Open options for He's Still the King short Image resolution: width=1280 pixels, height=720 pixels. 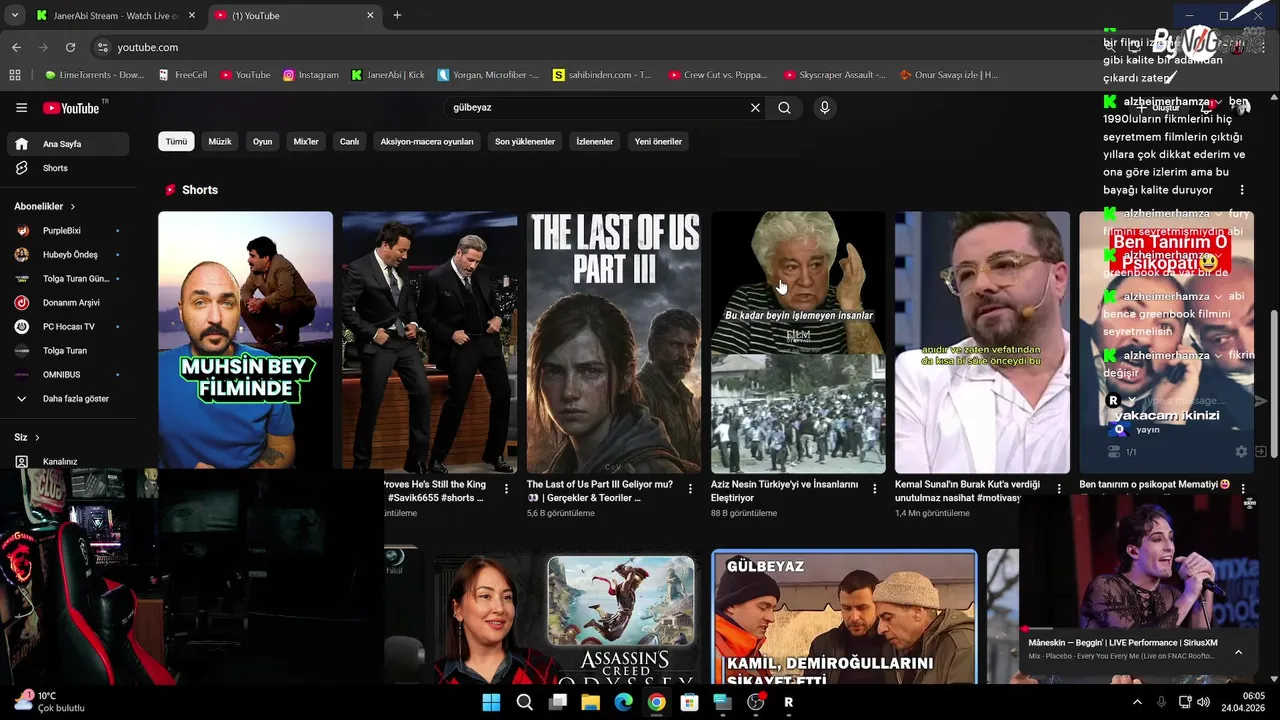coord(507,489)
